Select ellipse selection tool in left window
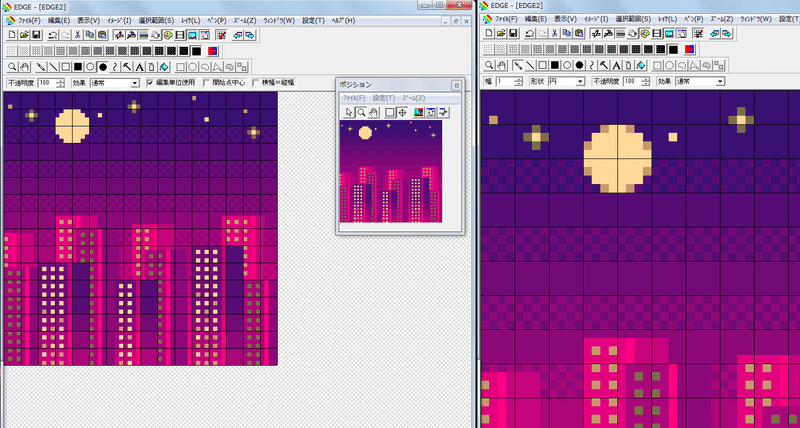800x428 pixels. coord(192,67)
